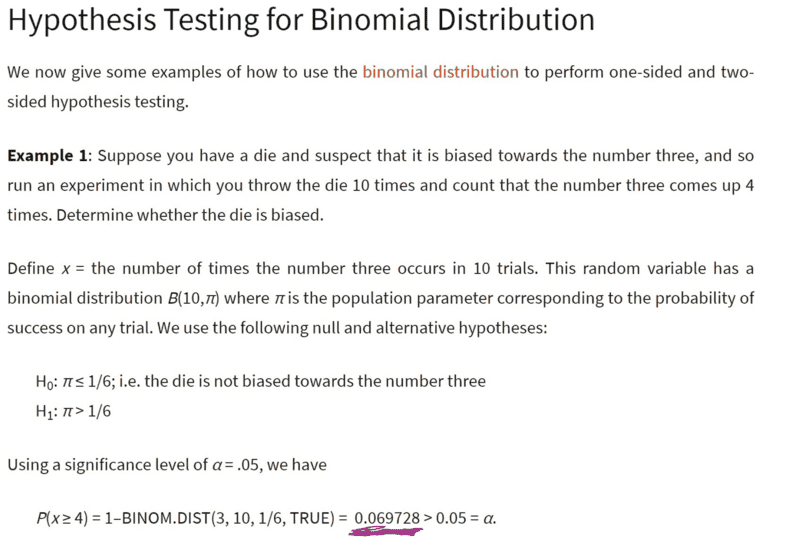The width and height of the screenshot is (800, 546).
Task: Click the B(10,π) distribution notation
Action: tap(193, 298)
